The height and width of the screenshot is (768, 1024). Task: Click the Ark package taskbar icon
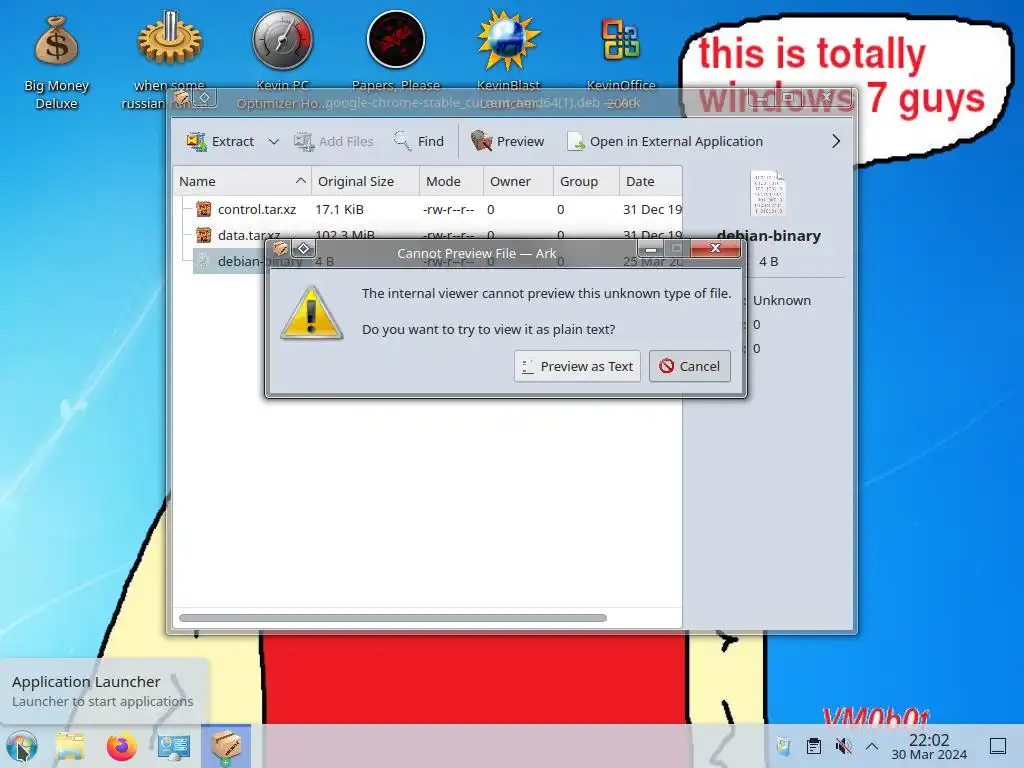[x=226, y=746]
